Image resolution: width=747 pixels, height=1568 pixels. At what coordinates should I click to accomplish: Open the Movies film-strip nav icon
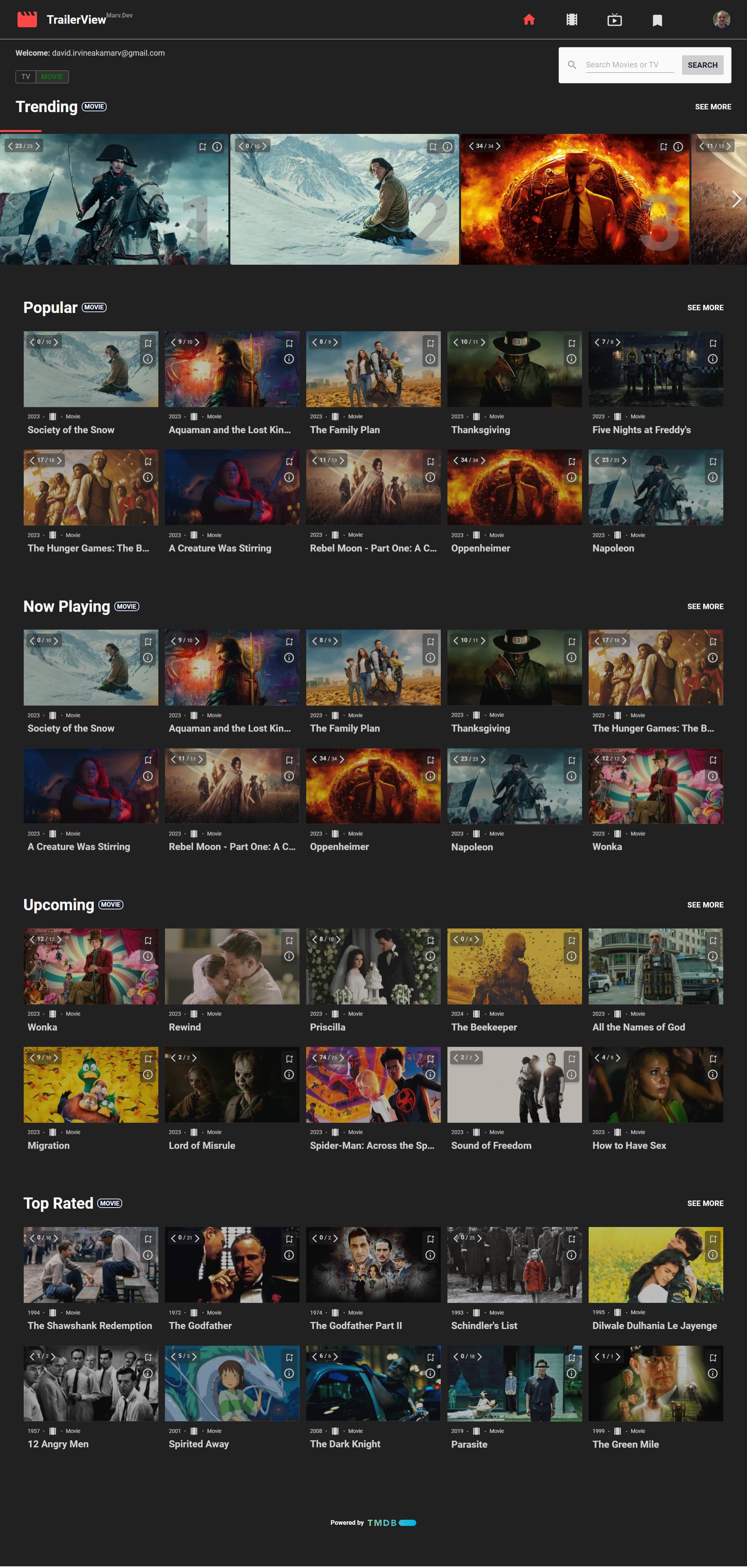click(x=571, y=20)
